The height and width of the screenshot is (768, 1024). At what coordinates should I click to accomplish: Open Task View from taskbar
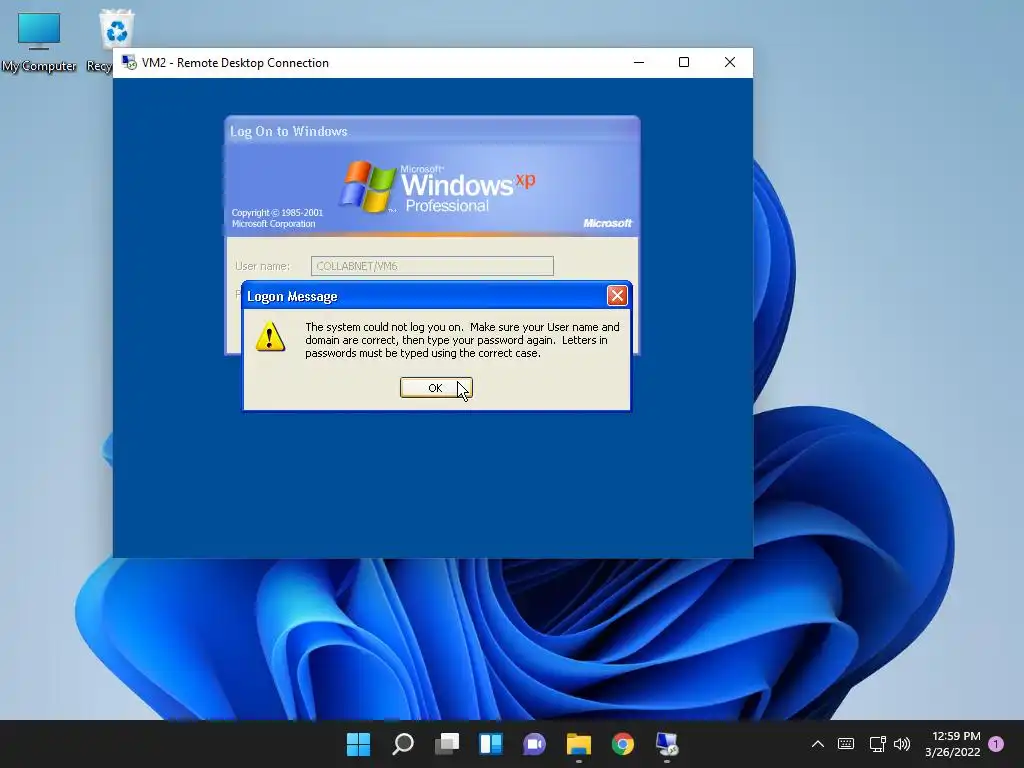point(447,744)
